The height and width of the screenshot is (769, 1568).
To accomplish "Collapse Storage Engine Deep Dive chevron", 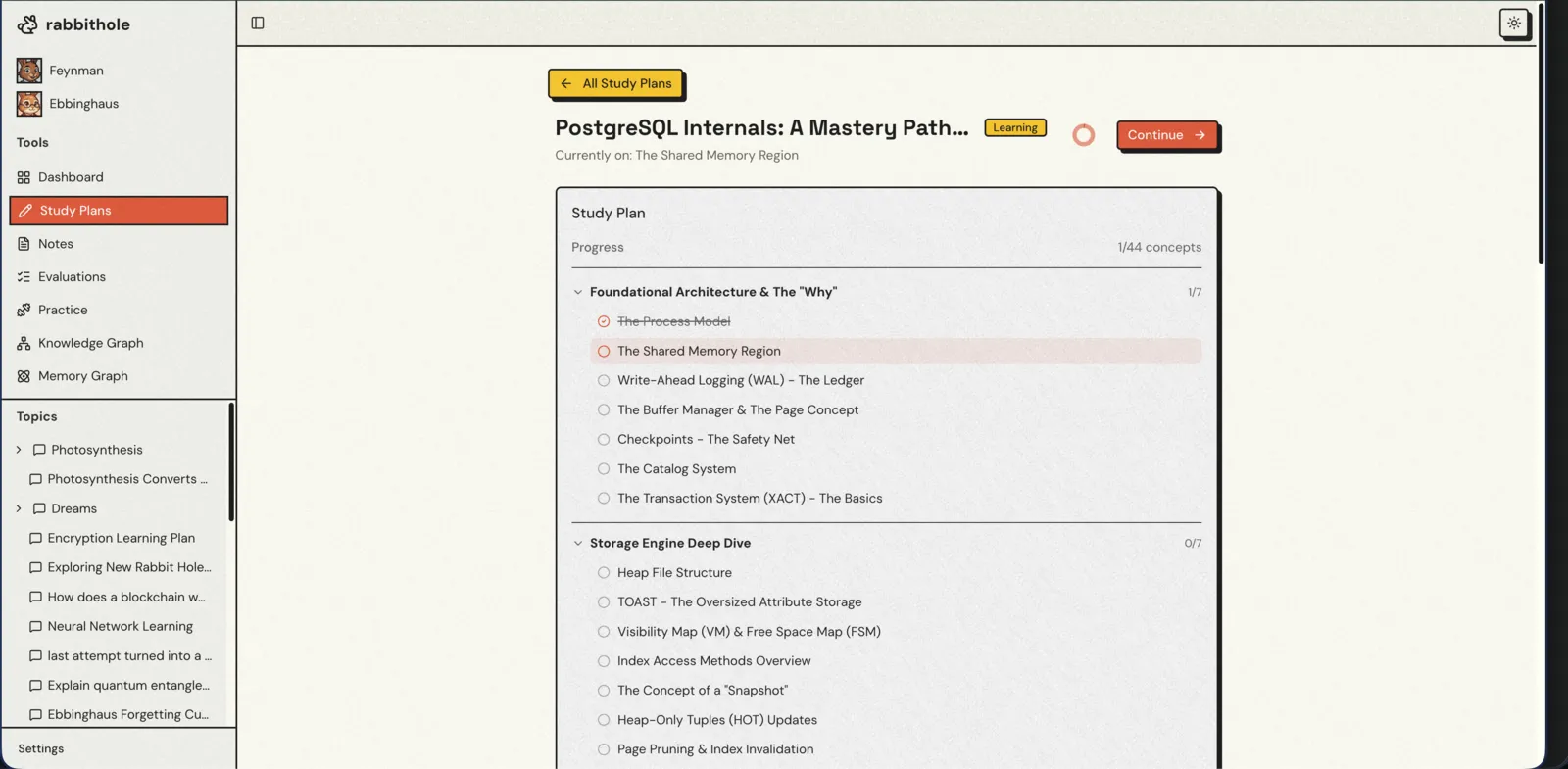I will [578, 543].
